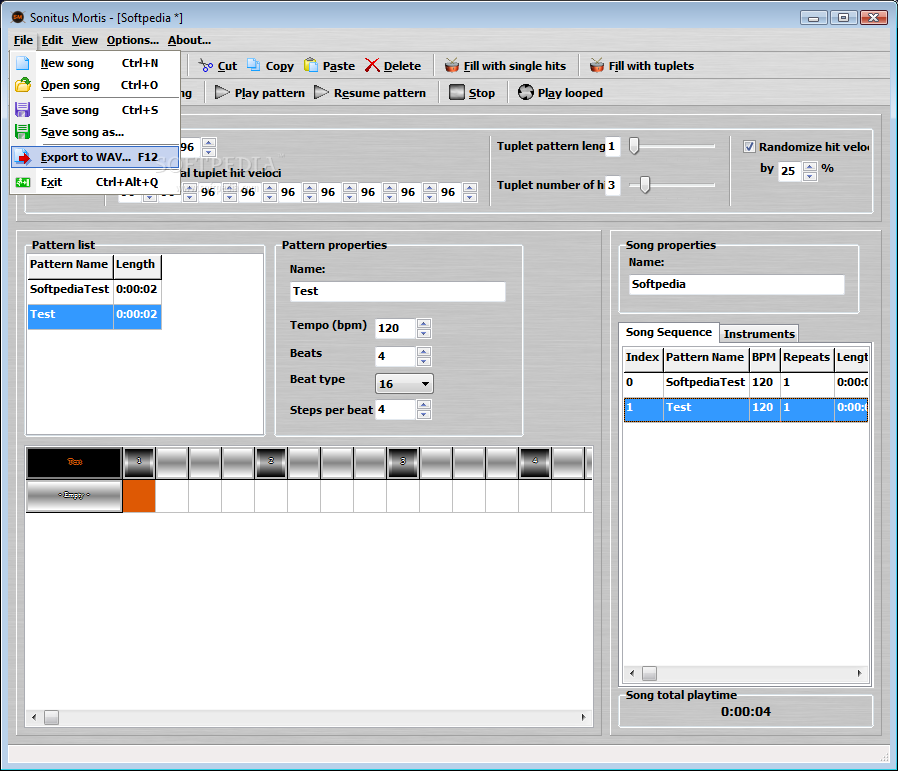Click the Stop square icon

pos(457,92)
